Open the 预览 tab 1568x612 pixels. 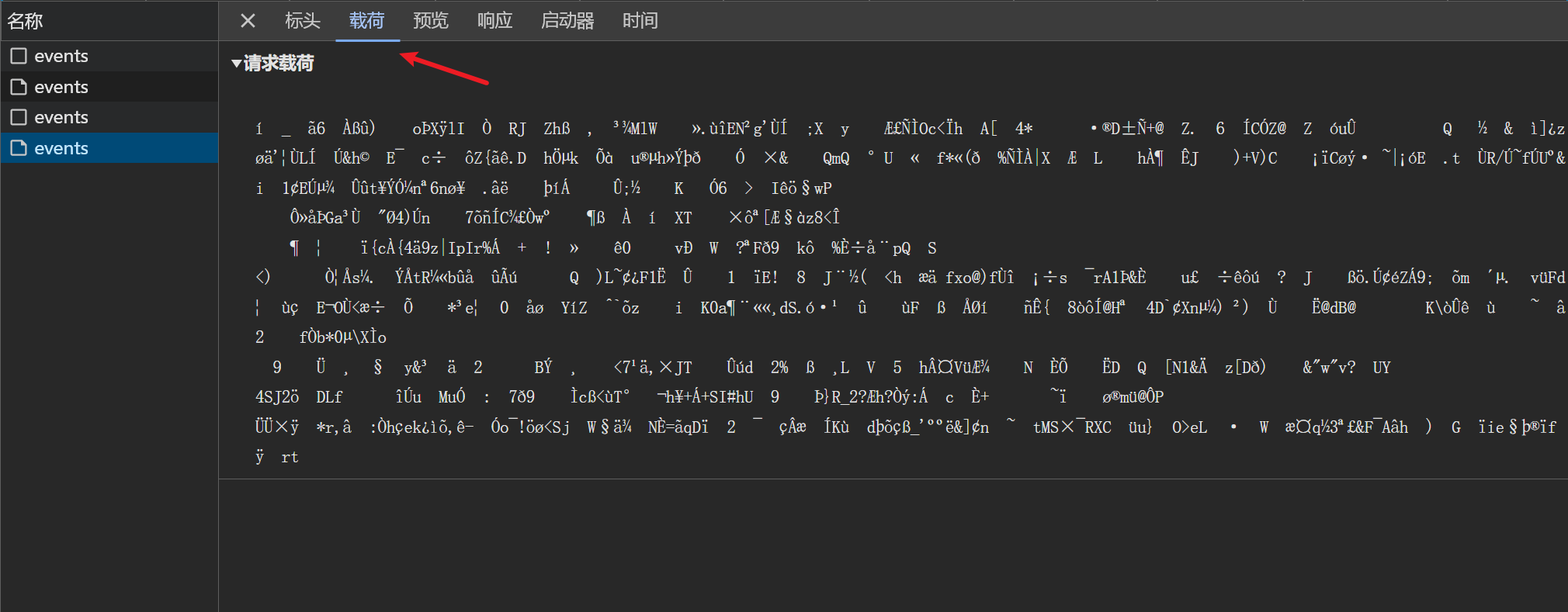[431, 21]
